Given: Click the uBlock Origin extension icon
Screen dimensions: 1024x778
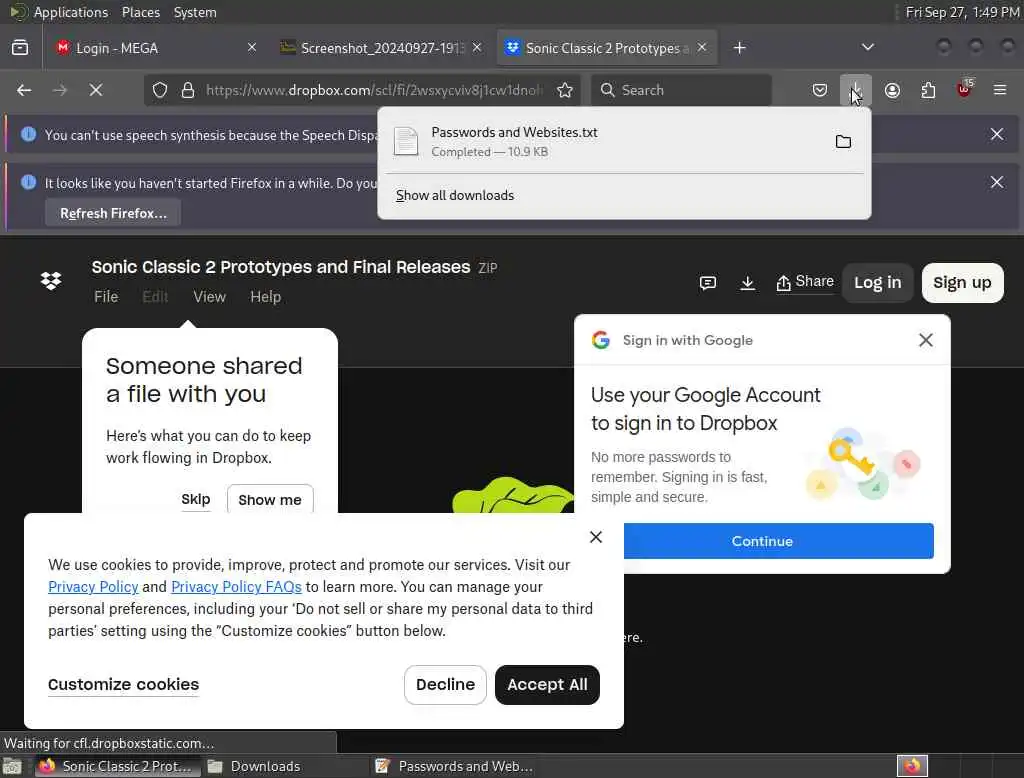Looking at the screenshot, I should [964, 89].
